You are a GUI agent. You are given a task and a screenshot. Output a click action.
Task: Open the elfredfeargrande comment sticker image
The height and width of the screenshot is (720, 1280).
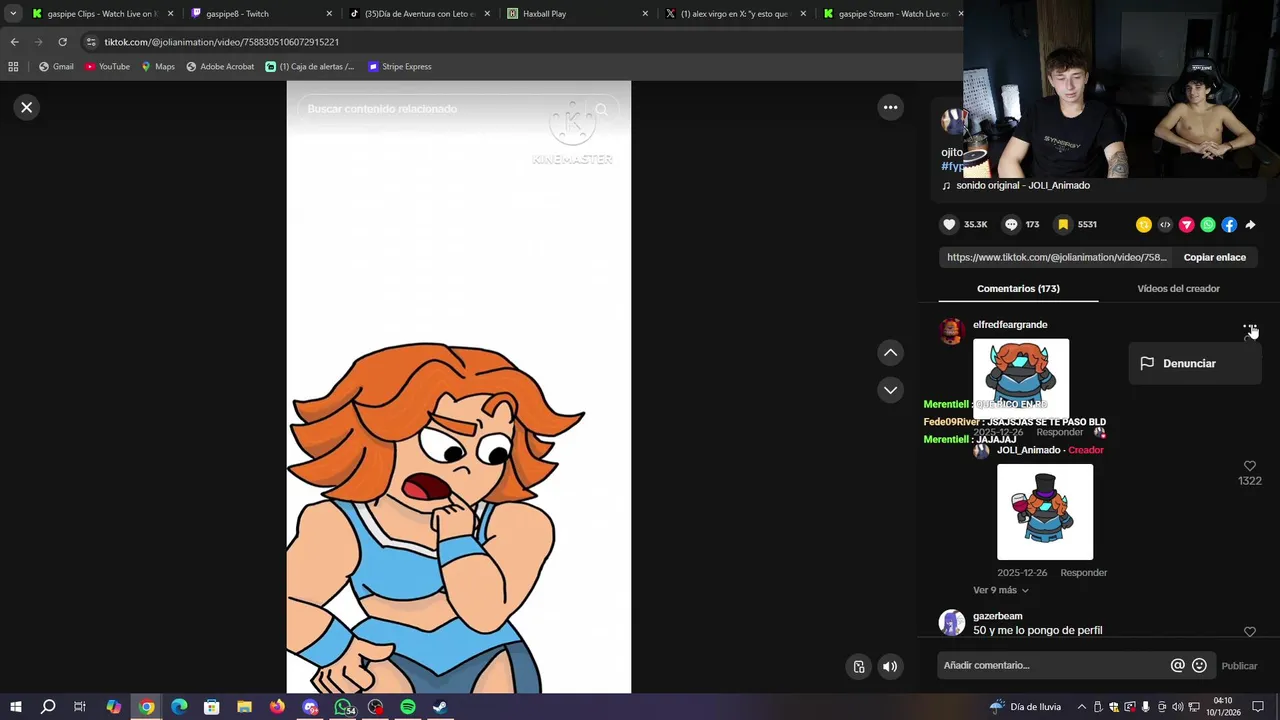pos(1021,378)
